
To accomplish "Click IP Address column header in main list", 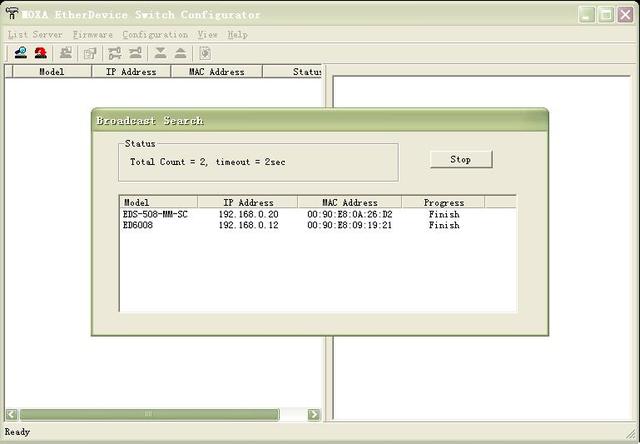I will (x=131, y=71).
